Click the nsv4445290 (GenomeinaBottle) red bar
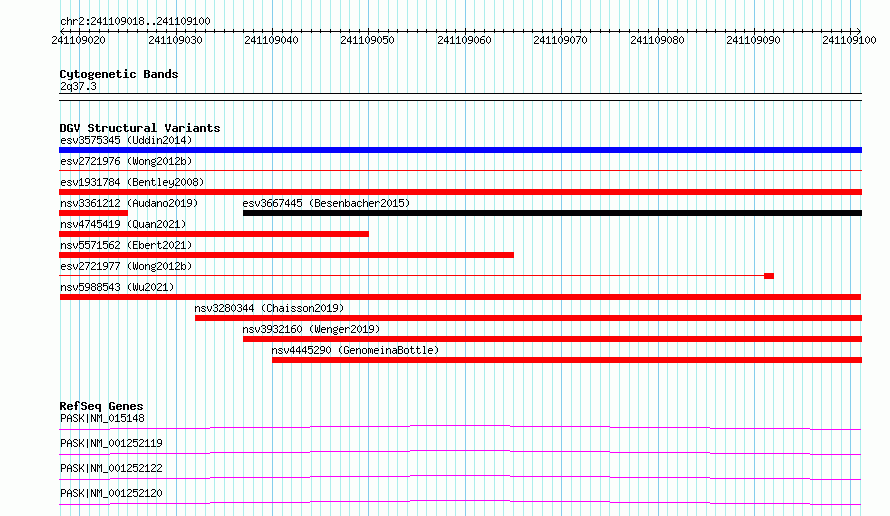Screen dimensions: 890x516 pyautogui.click(x=567, y=360)
